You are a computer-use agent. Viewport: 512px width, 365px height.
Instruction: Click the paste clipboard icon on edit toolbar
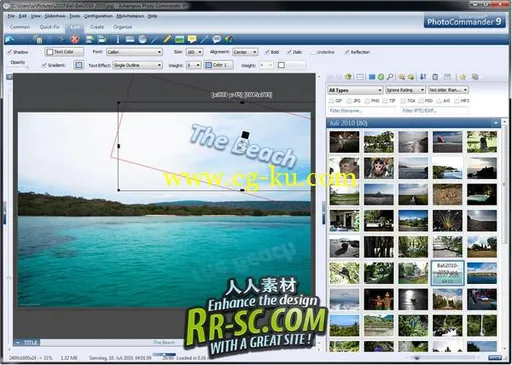(x=38, y=39)
